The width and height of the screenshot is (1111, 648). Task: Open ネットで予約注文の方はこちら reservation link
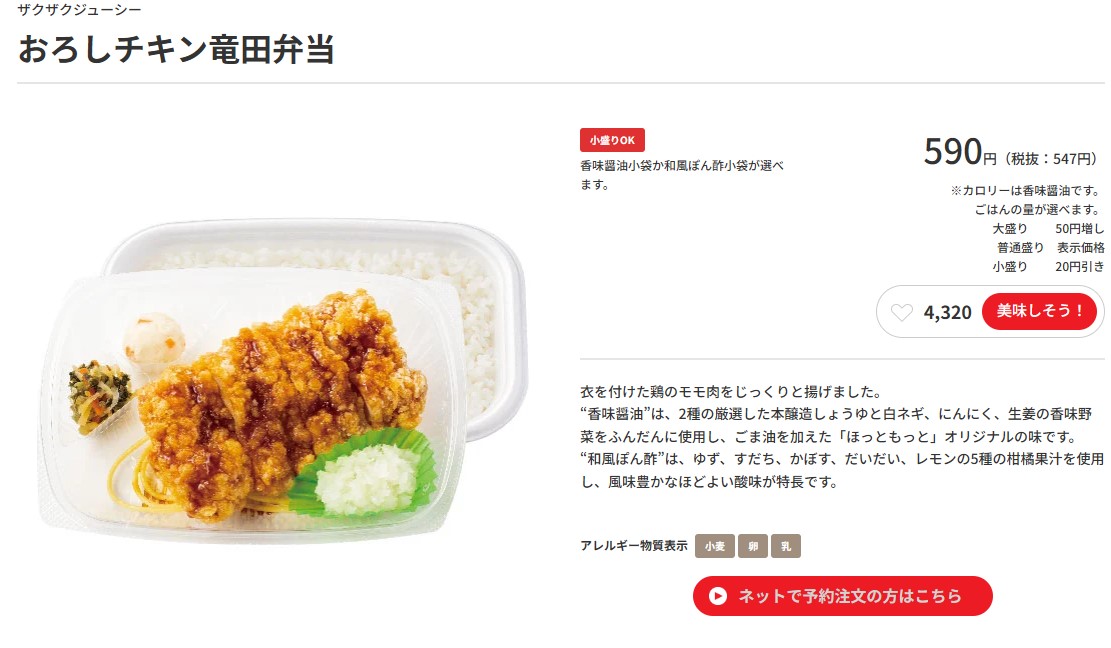(842, 596)
